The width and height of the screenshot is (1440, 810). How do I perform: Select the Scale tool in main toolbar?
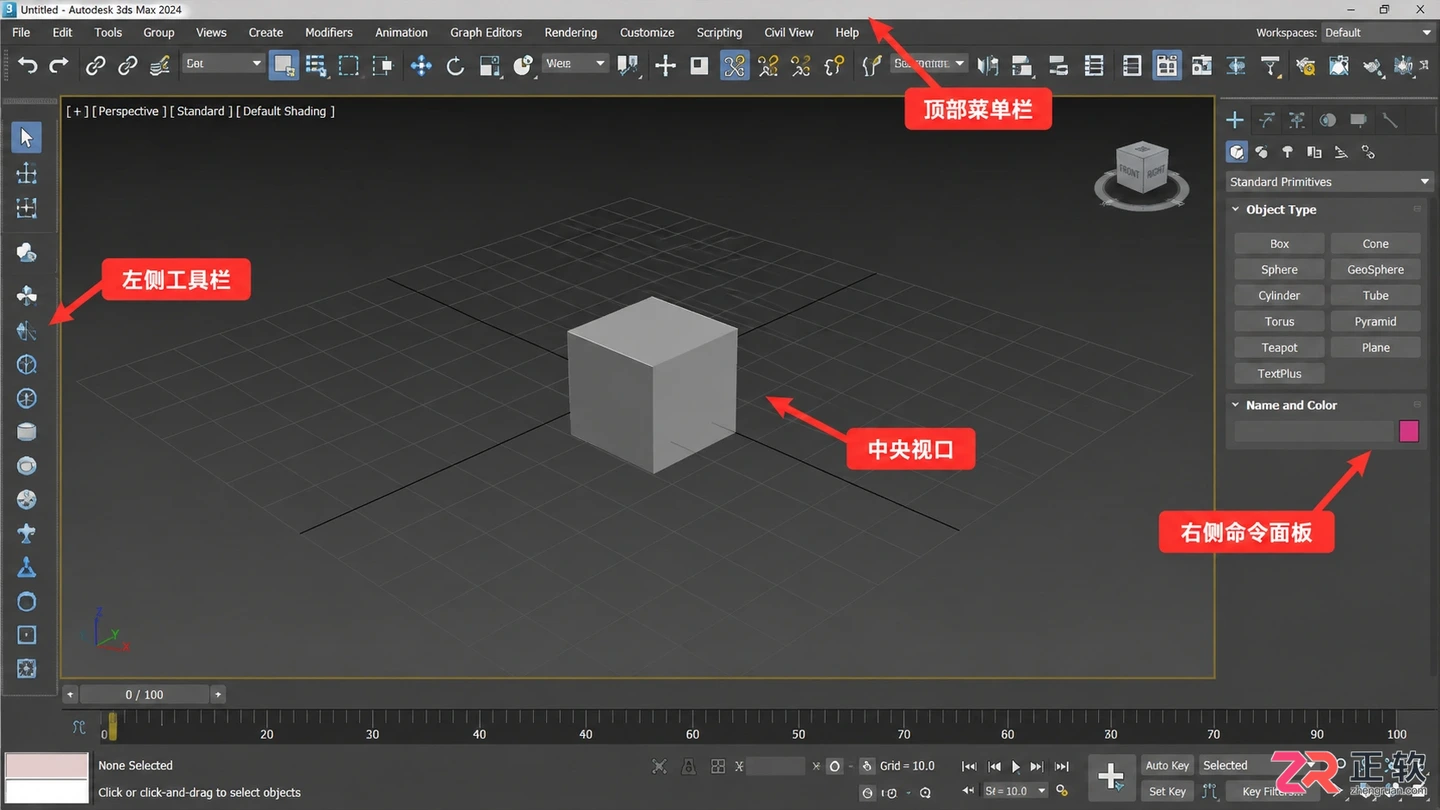489,66
